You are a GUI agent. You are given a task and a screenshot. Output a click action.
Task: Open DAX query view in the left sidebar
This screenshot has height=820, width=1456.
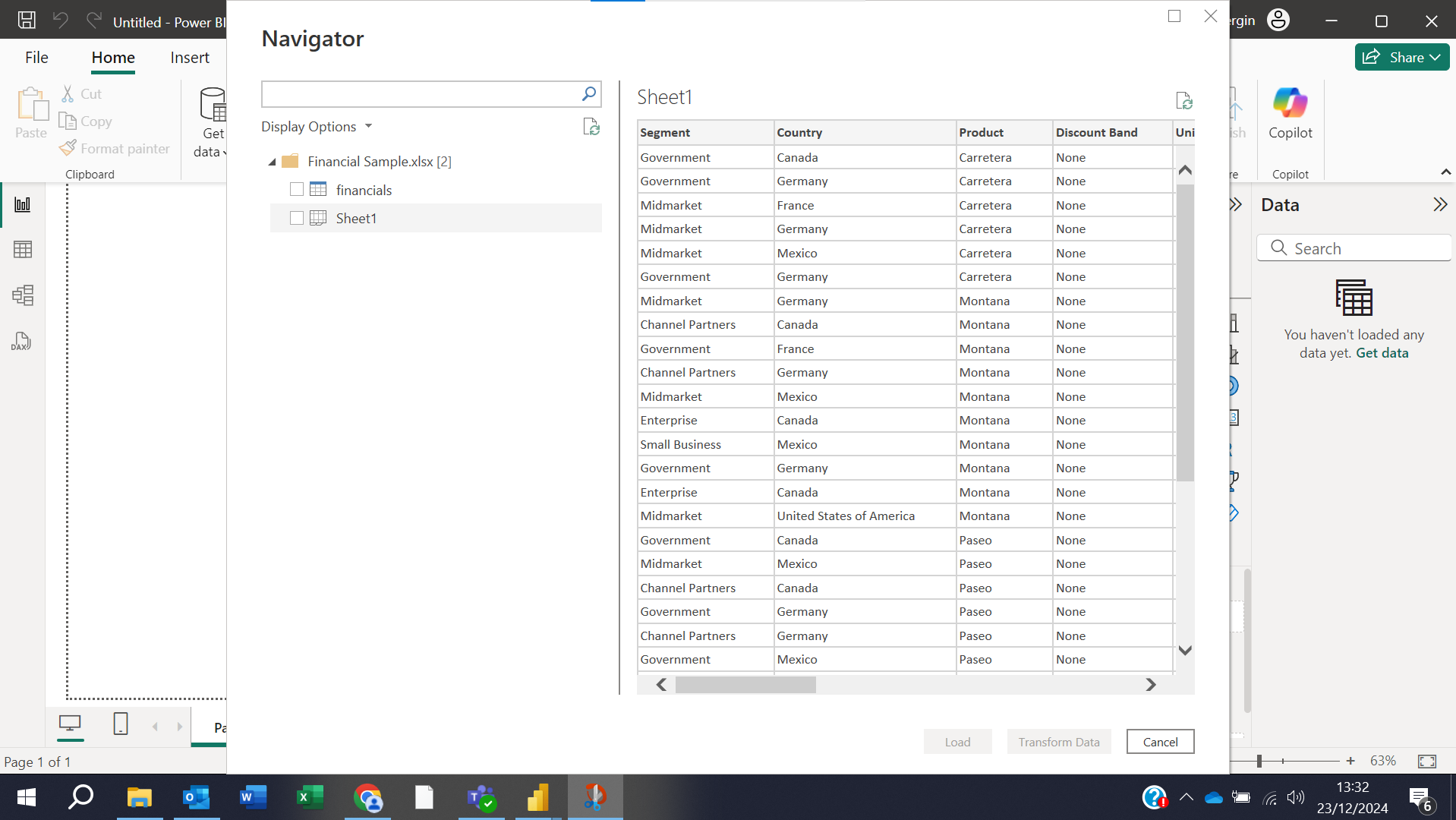(21, 341)
